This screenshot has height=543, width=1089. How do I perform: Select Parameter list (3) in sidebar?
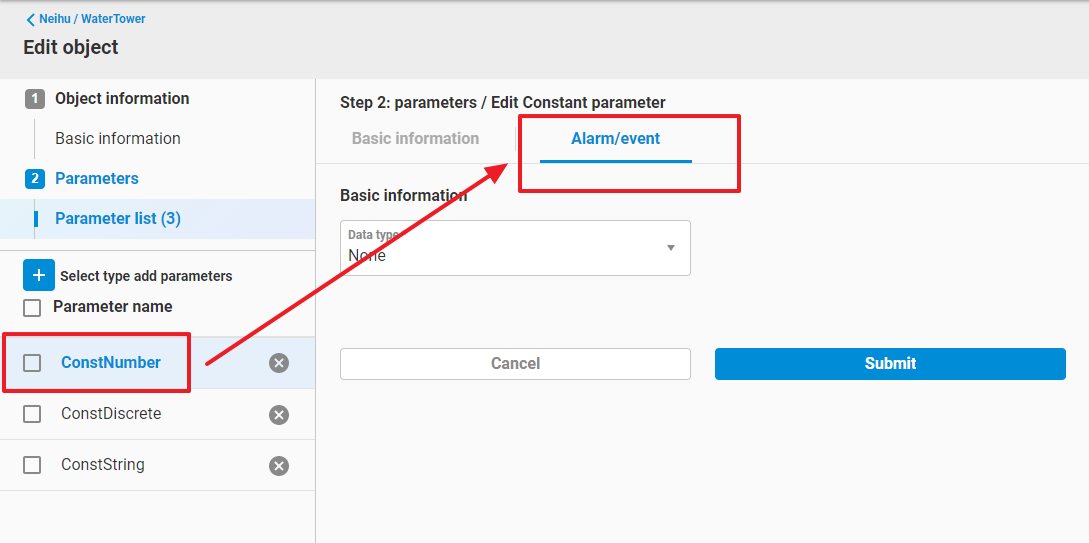tap(118, 219)
